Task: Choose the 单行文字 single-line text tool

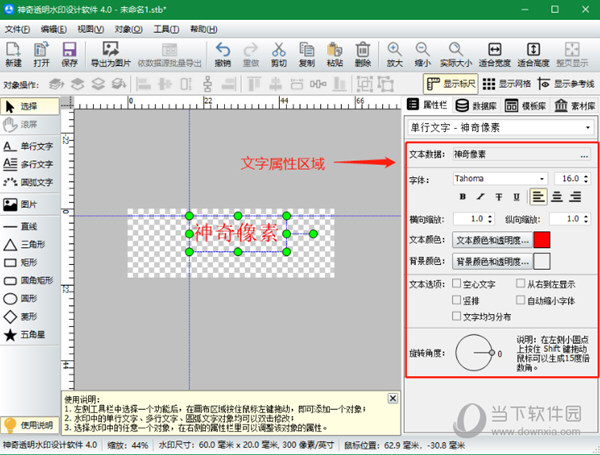Action: pyautogui.click(x=30, y=146)
